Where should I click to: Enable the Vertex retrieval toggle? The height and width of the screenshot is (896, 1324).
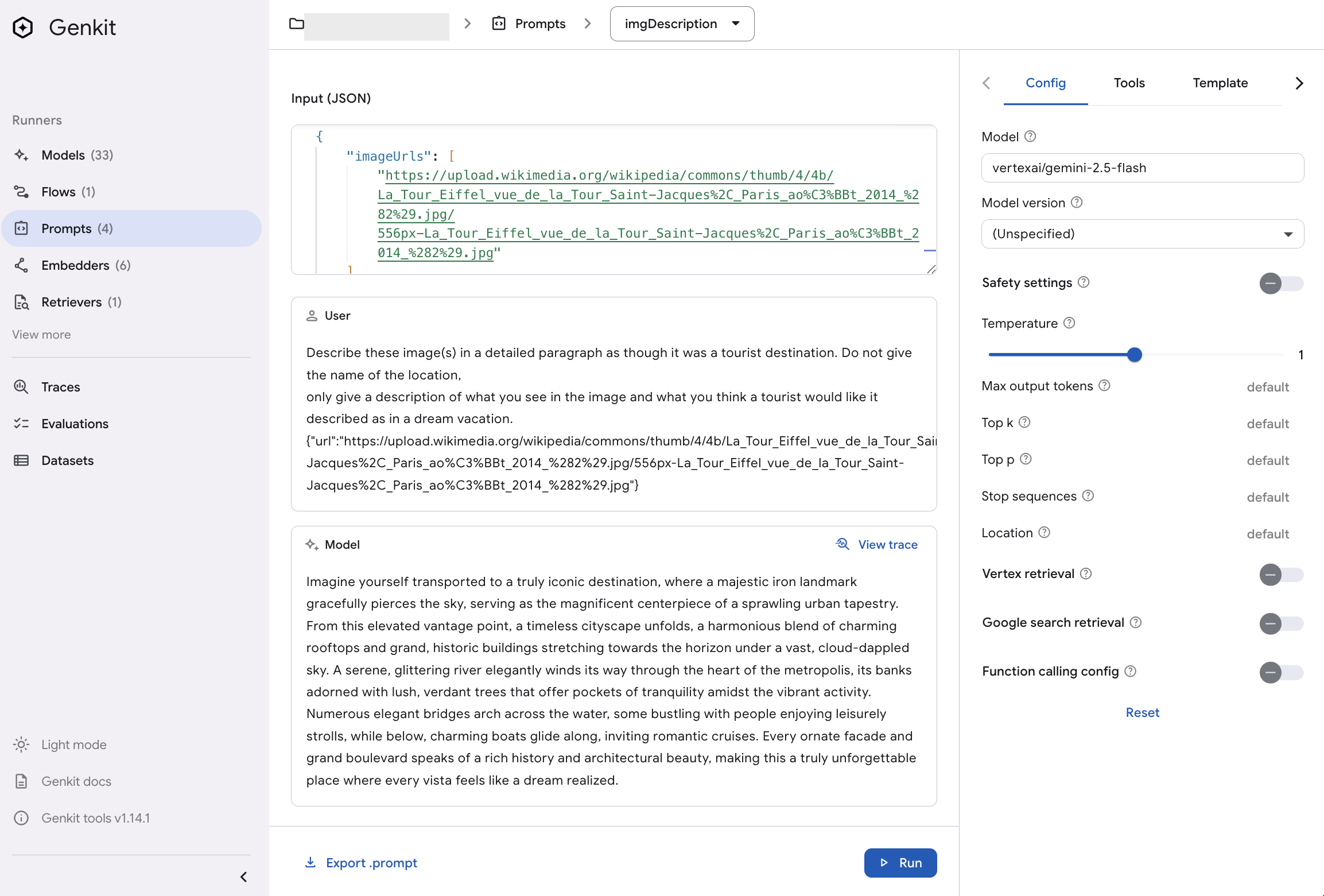[x=1280, y=574]
